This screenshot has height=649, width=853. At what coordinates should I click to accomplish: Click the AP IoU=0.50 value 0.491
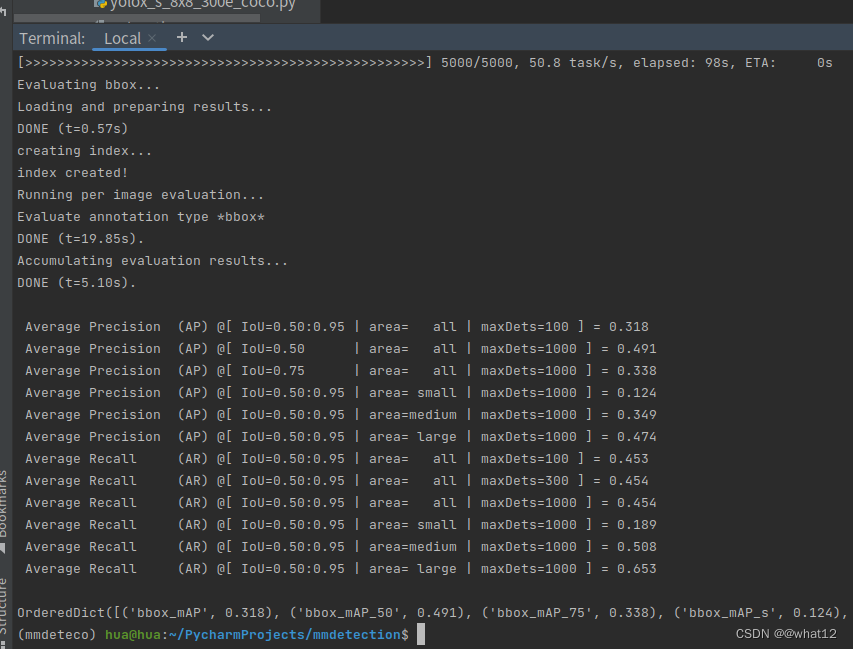(636, 349)
